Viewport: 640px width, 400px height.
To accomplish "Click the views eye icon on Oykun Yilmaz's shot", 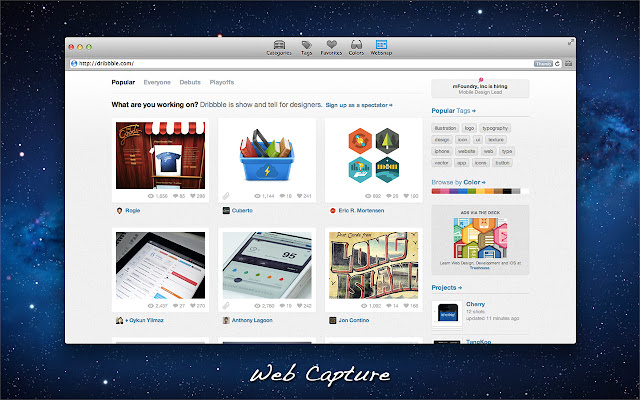I will coord(150,306).
